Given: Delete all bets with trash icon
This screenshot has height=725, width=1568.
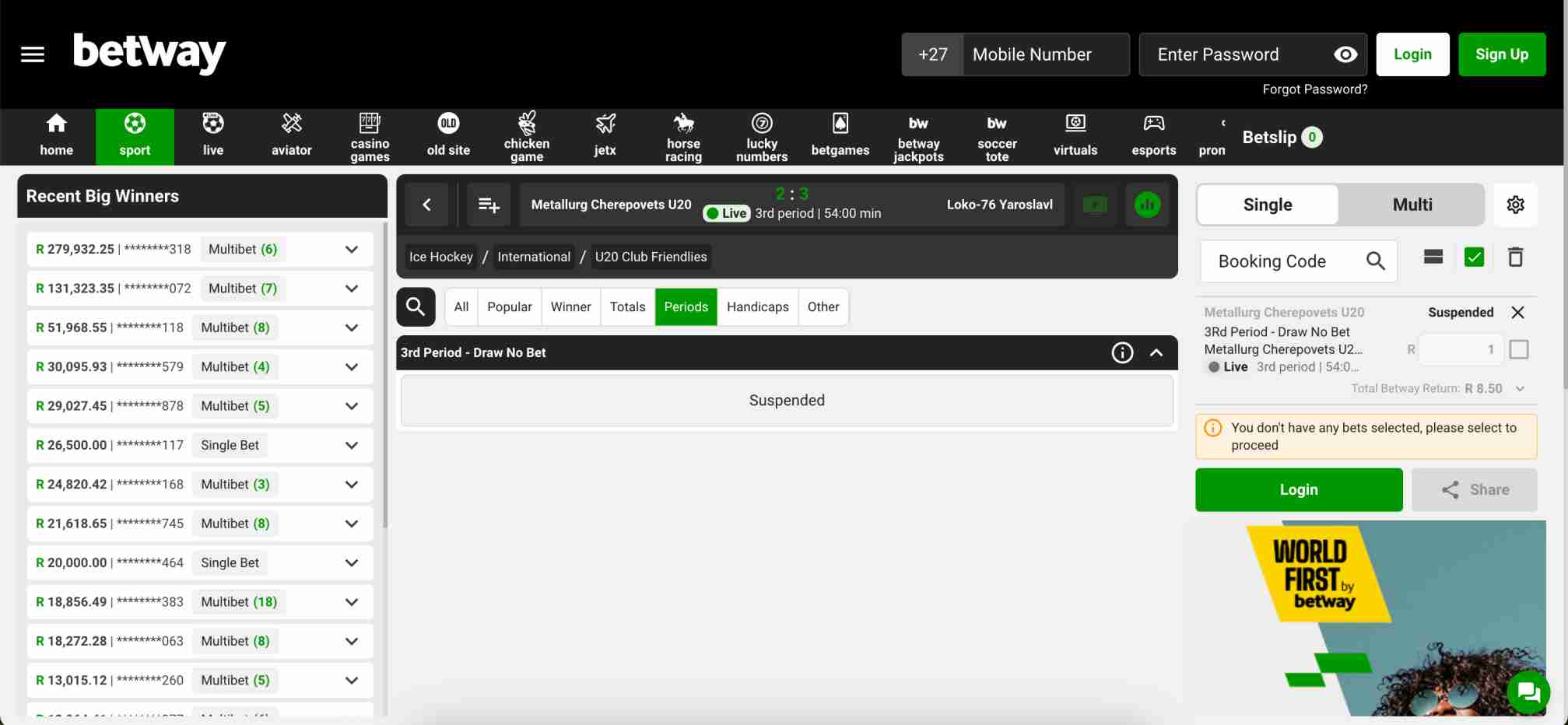Looking at the screenshot, I should pyautogui.click(x=1515, y=257).
